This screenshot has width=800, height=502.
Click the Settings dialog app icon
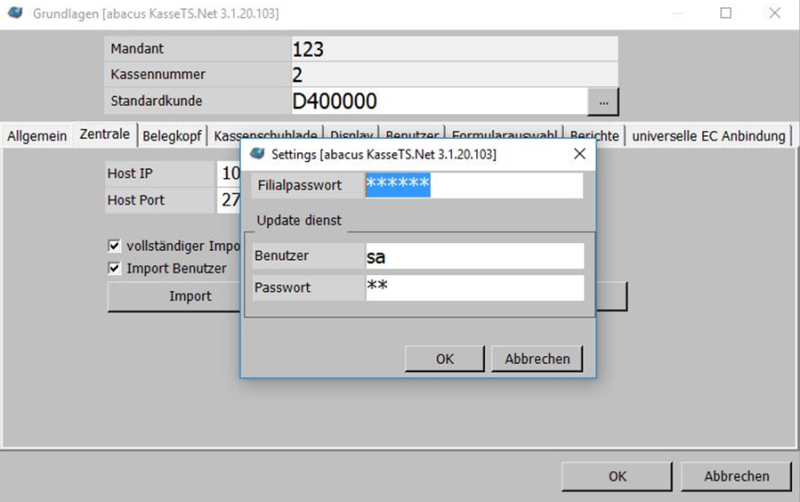coord(257,155)
